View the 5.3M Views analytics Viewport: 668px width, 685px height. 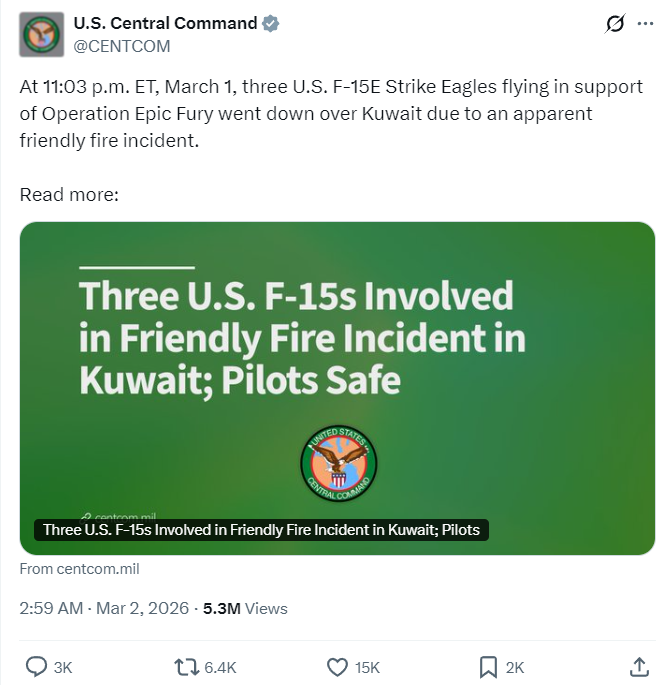point(245,608)
